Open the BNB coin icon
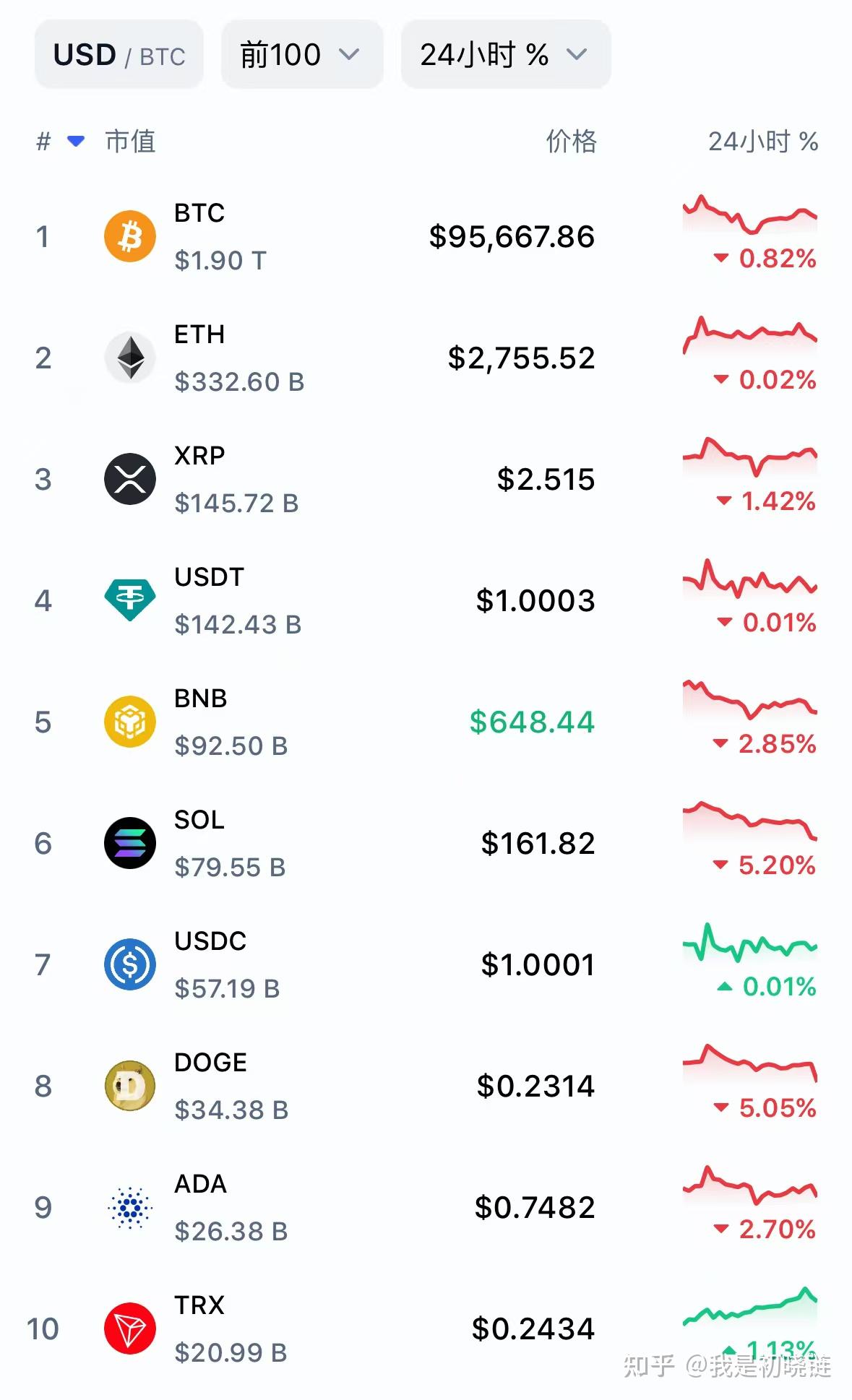 [130, 722]
